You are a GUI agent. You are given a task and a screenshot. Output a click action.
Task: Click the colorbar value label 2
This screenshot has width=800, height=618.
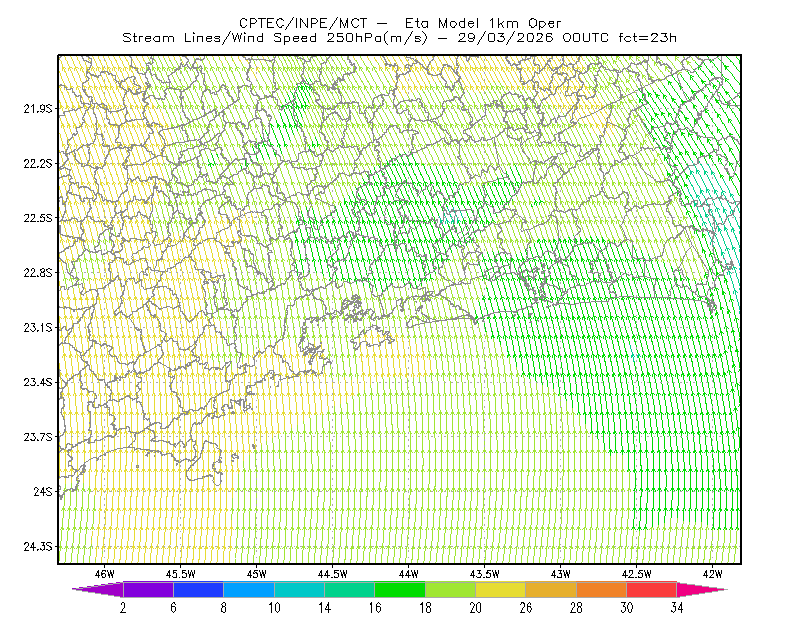click(123, 608)
